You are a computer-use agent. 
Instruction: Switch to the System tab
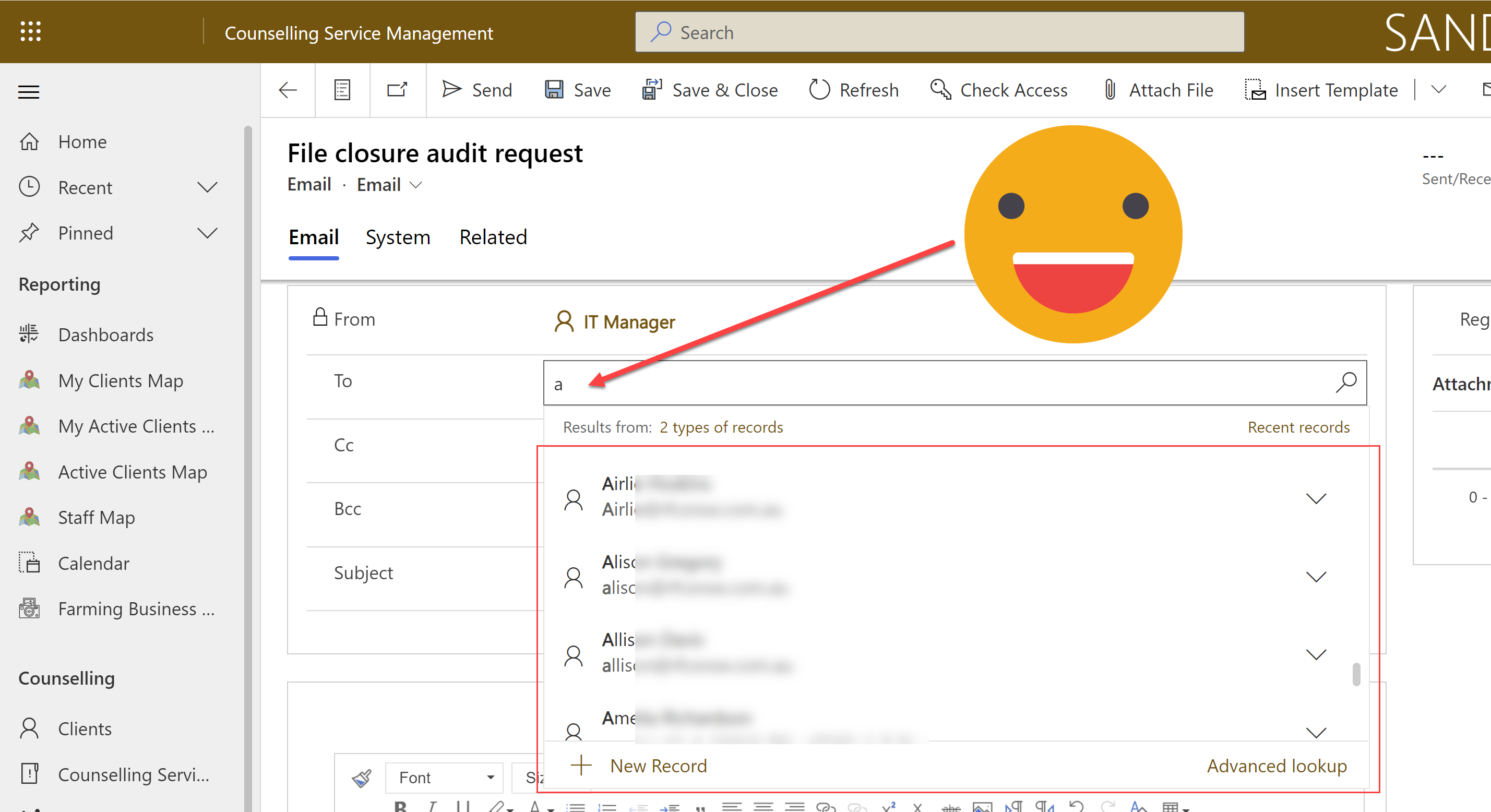pos(398,237)
